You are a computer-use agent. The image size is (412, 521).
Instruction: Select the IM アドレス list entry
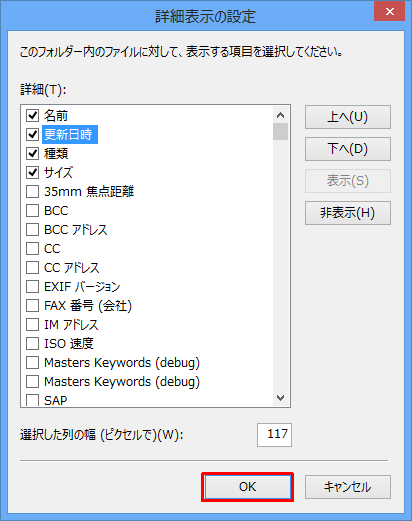tap(71, 325)
